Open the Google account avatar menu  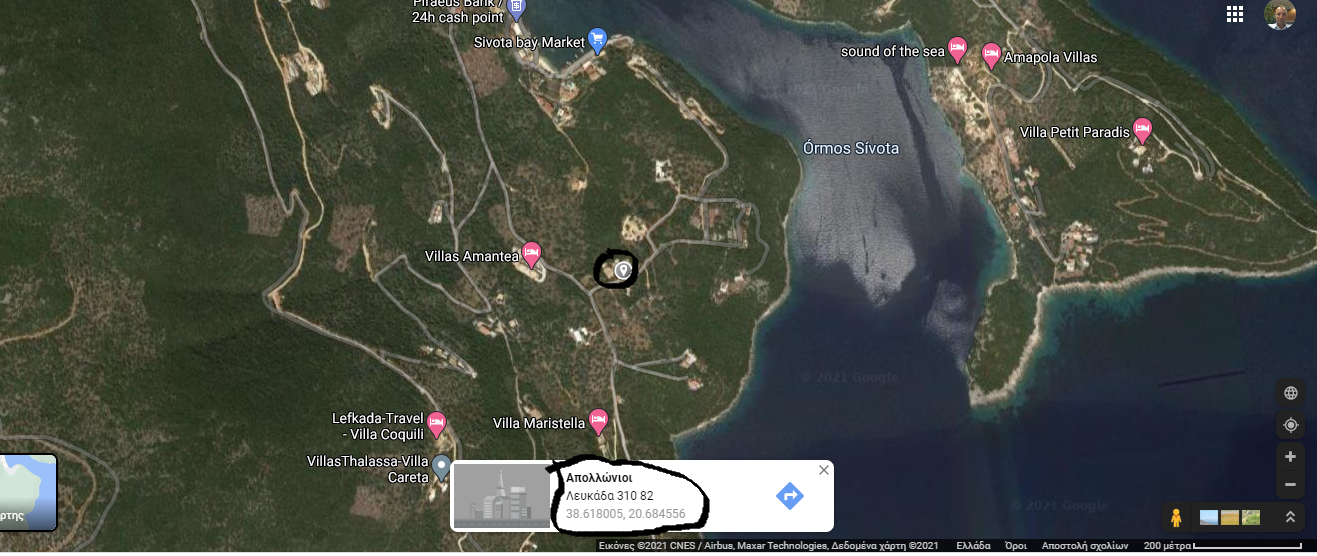pyautogui.click(x=1280, y=14)
